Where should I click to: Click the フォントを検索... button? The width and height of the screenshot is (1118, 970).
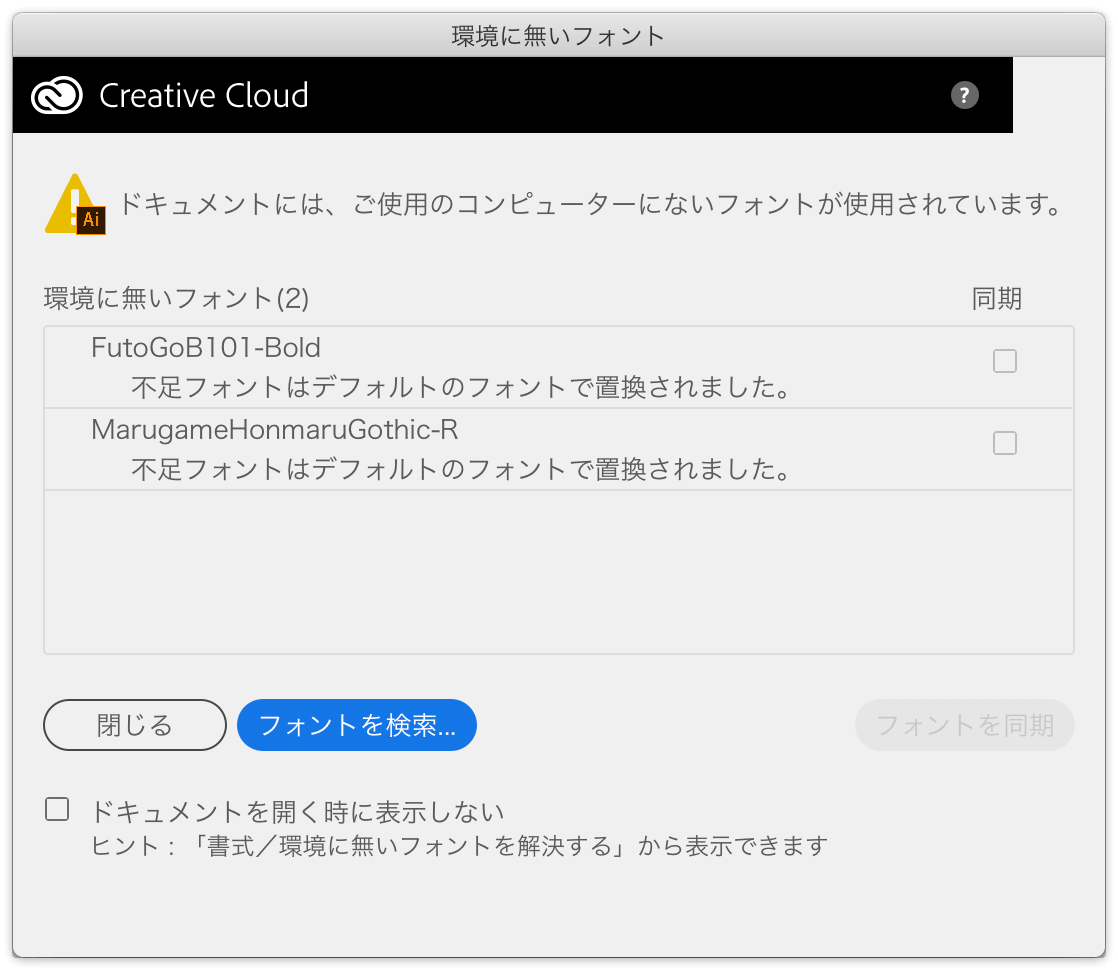357,725
